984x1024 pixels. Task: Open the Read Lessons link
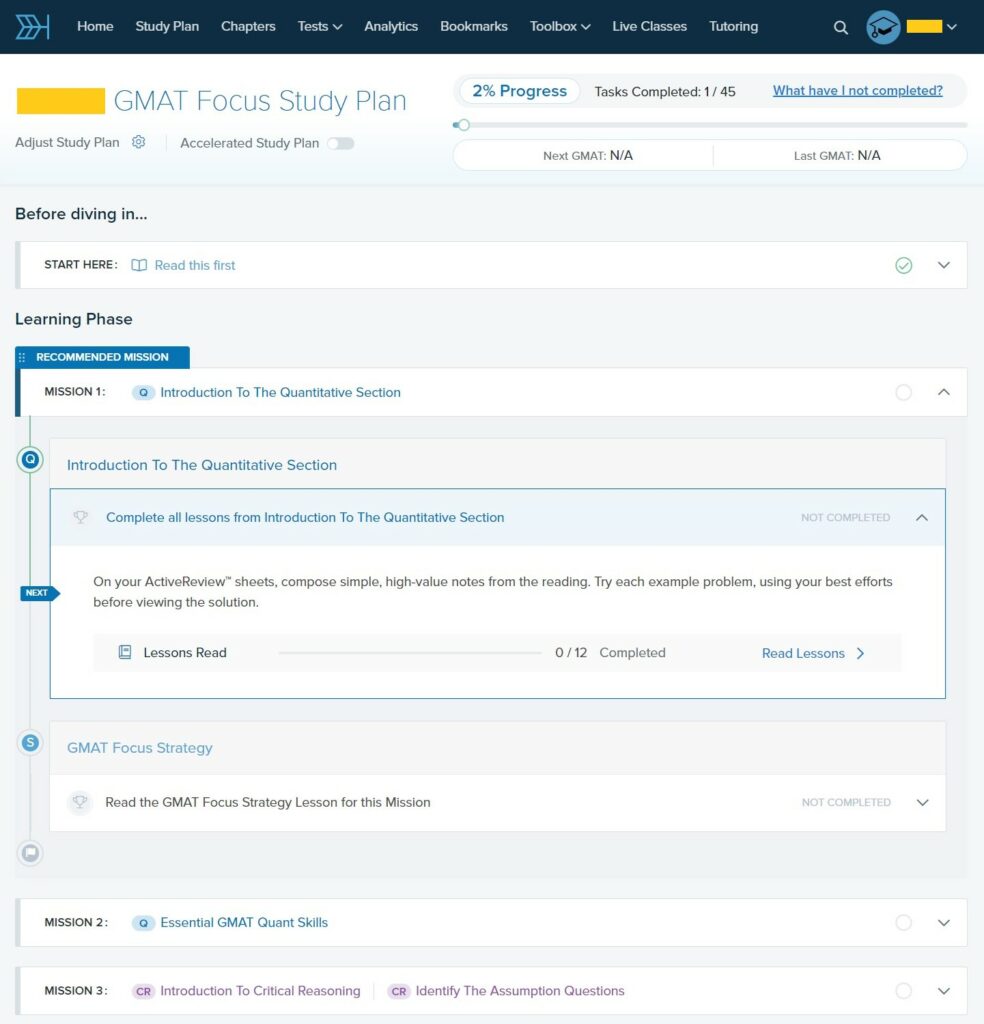[812, 653]
